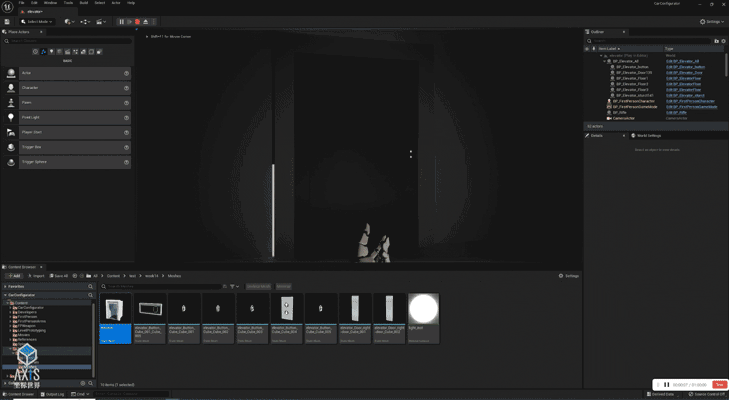Select the Cinematic category icon
729x400 pixels.
(67, 52)
